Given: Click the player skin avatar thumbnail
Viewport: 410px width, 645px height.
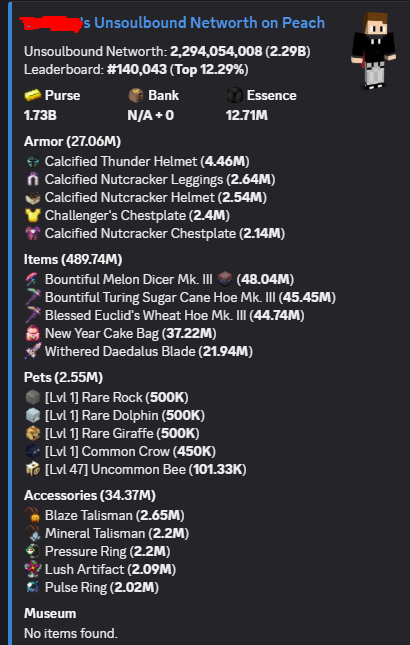Looking at the screenshot, I should [373, 50].
